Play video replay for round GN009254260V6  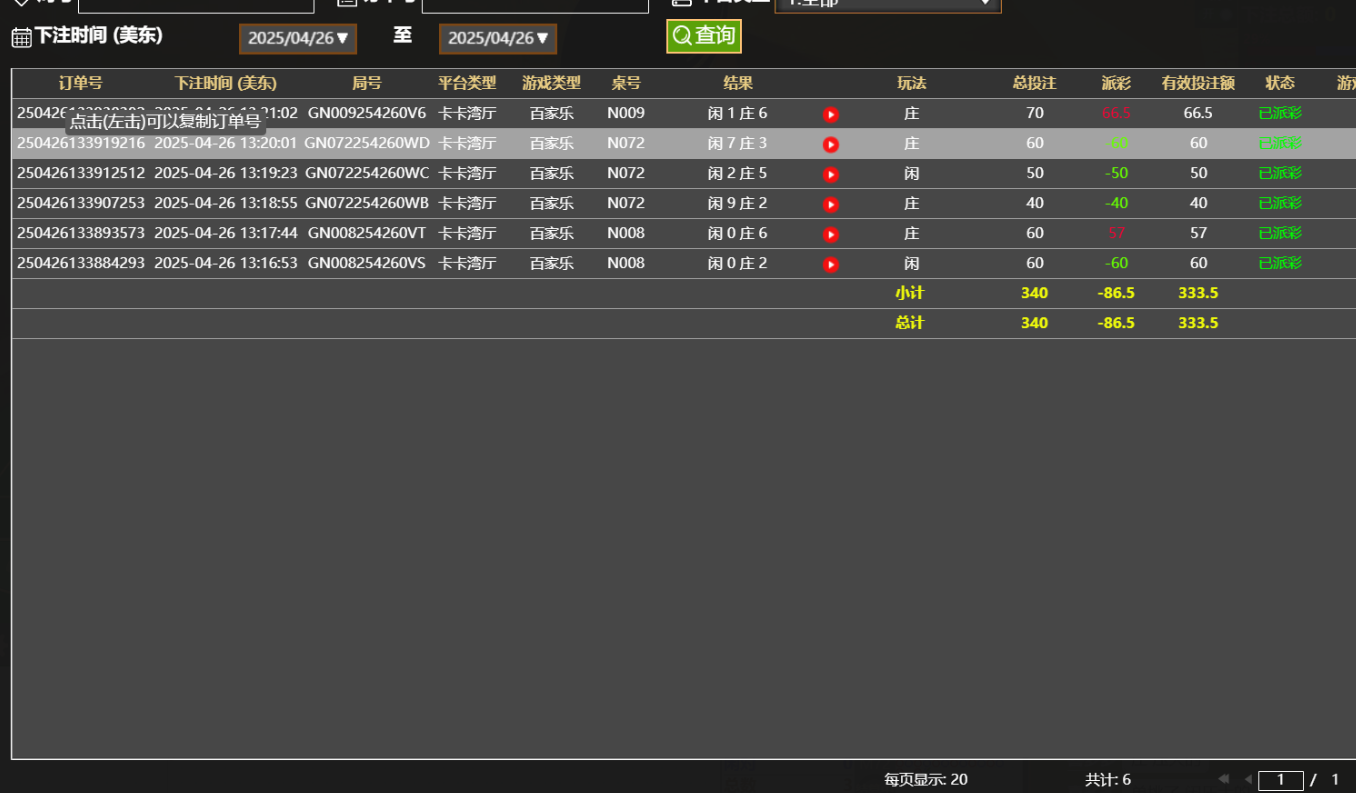(830, 115)
